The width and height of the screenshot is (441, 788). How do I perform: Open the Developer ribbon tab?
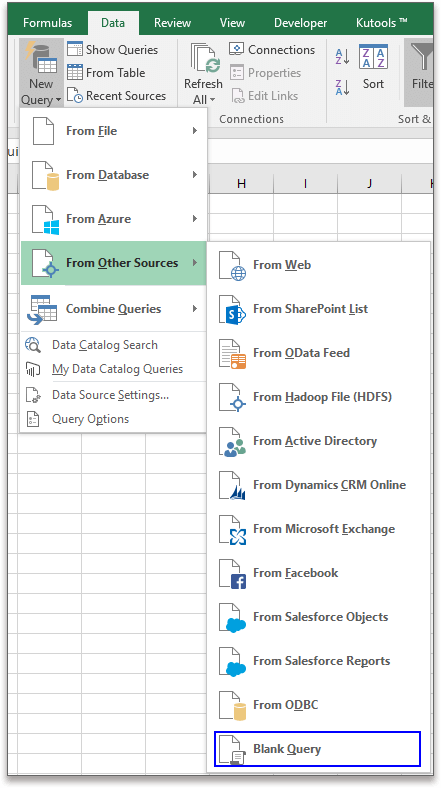300,23
